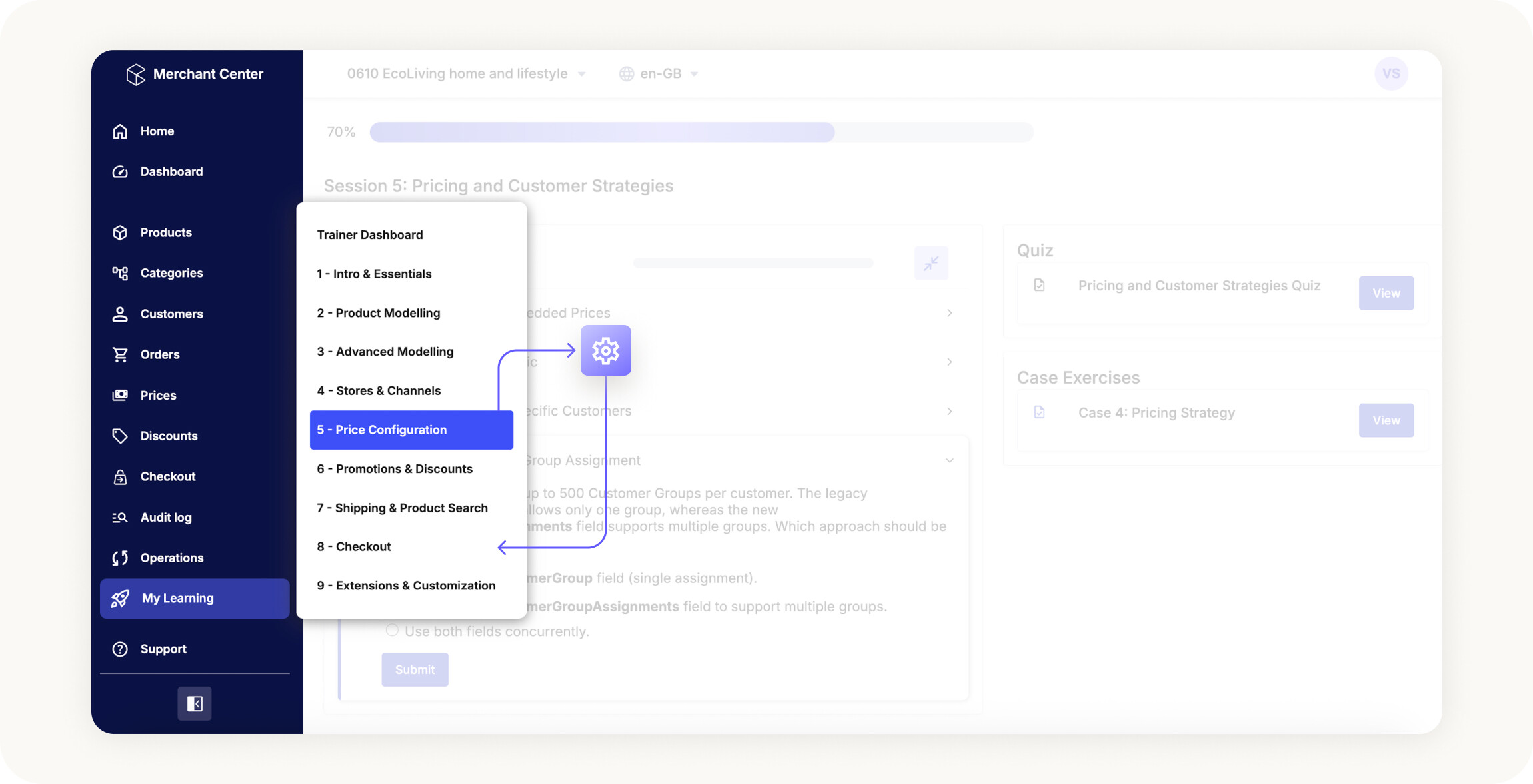Open Home via its house icon

pos(120,131)
